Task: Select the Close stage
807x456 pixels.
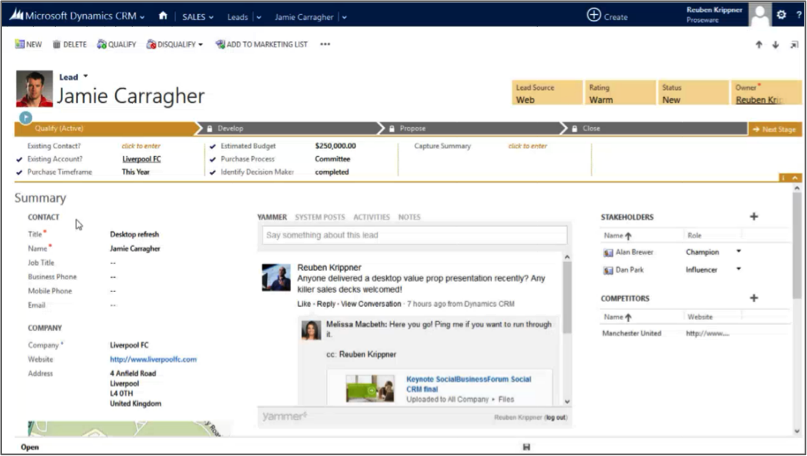Action: [x=657, y=128]
